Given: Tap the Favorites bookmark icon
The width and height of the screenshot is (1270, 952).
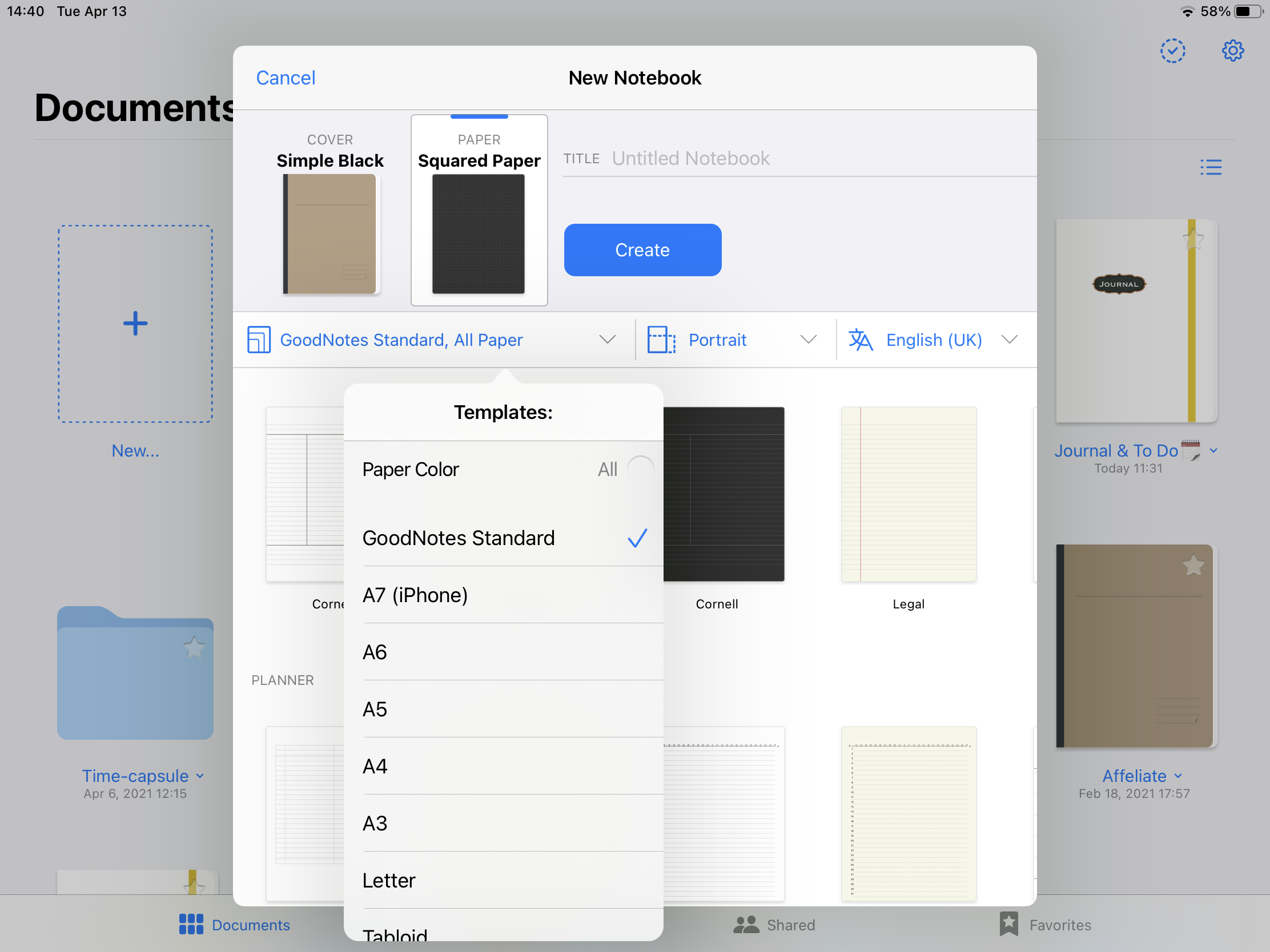Looking at the screenshot, I should (1008, 925).
